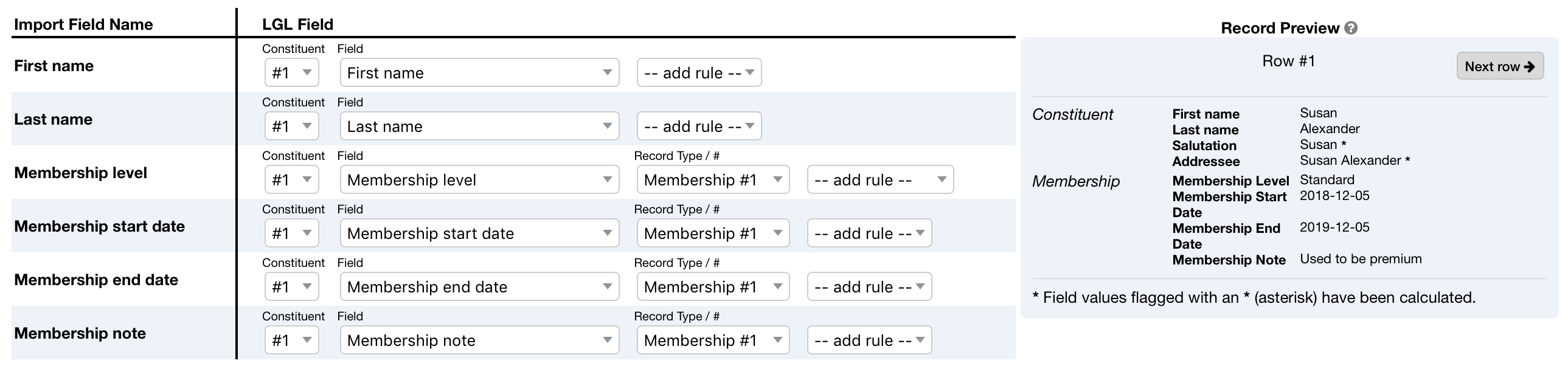Click the Record Preview help icon
1568x366 pixels.
pos(1351,28)
